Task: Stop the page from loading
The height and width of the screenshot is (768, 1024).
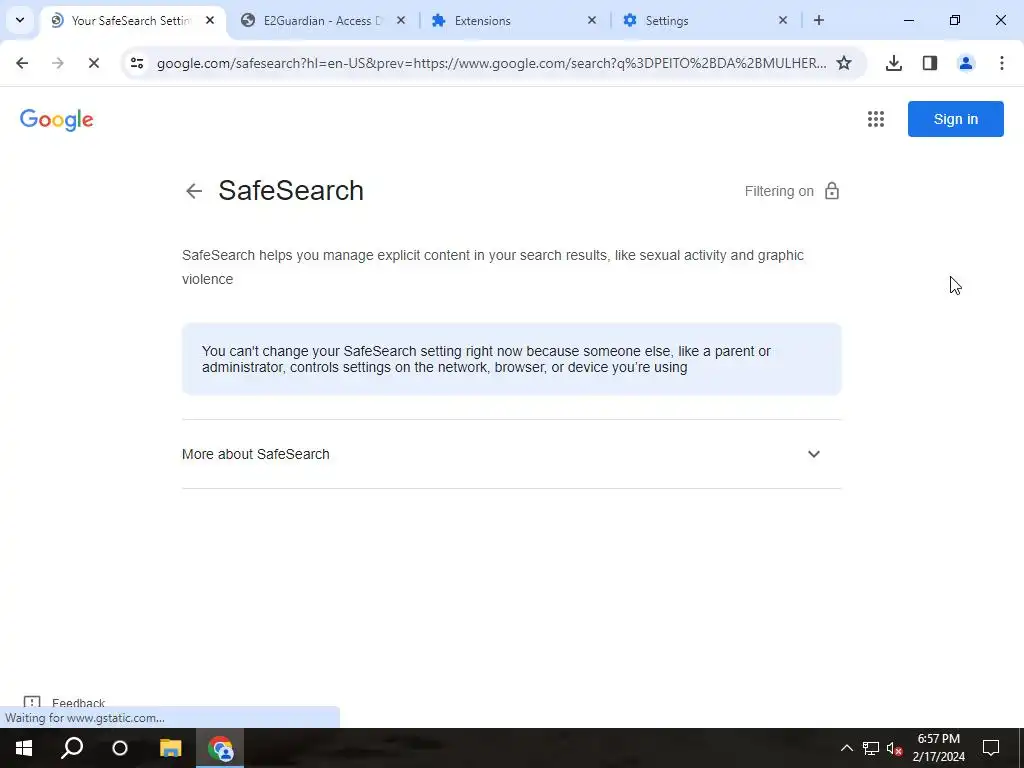Action: point(94,63)
